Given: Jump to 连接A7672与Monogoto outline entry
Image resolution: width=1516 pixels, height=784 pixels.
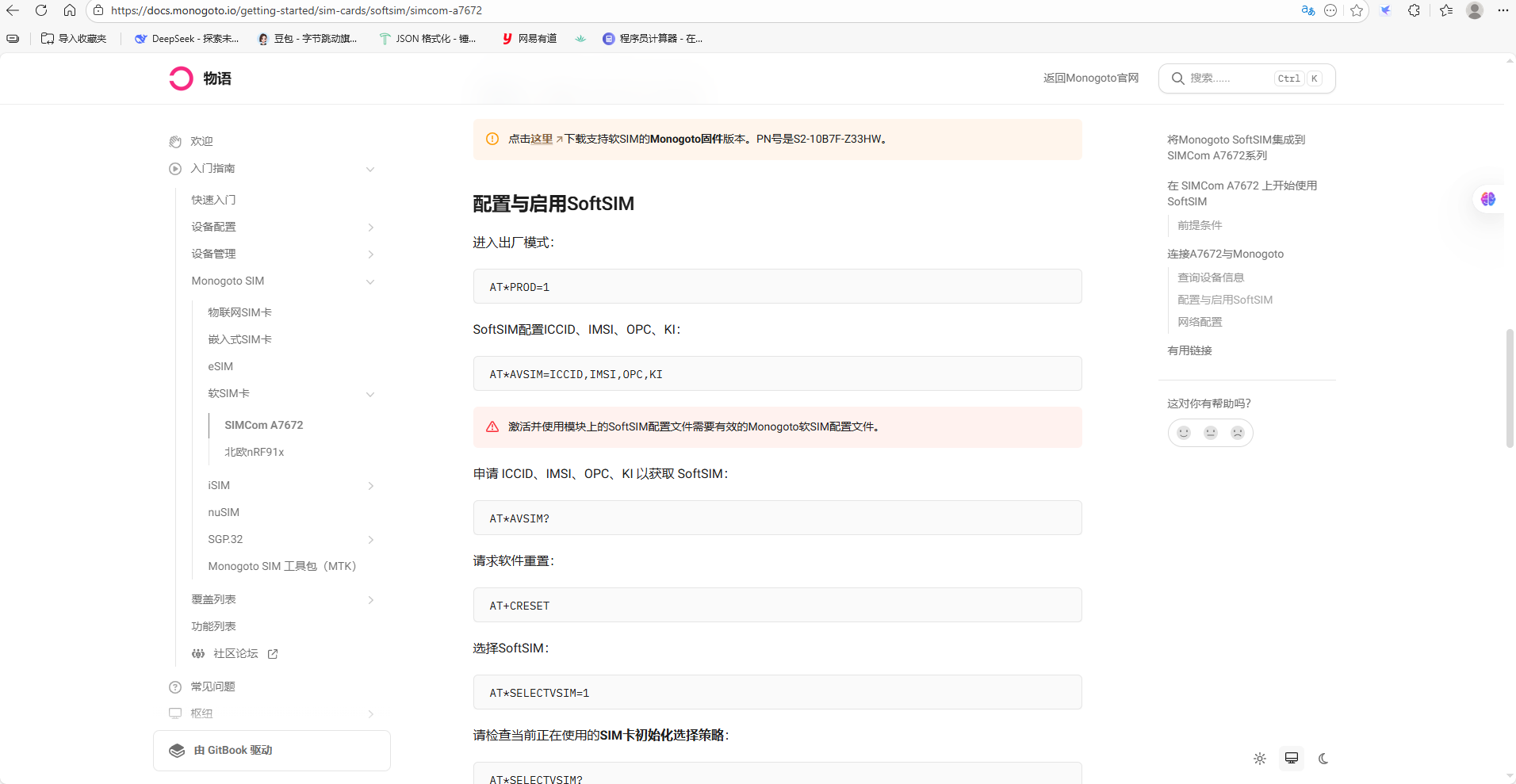Looking at the screenshot, I should [x=1225, y=254].
